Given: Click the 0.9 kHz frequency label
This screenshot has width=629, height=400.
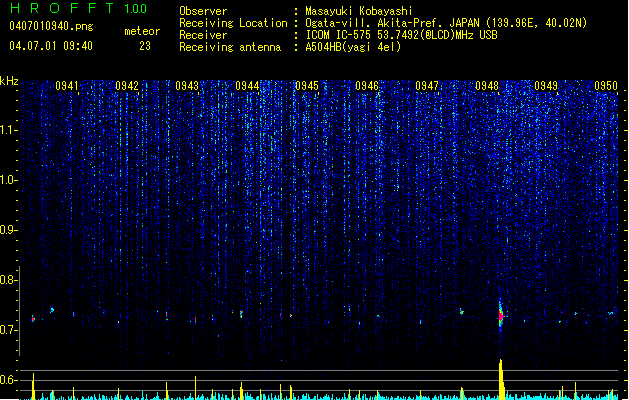Looking at the screenshot, I should pyautogui.click(x=9, y=230).
